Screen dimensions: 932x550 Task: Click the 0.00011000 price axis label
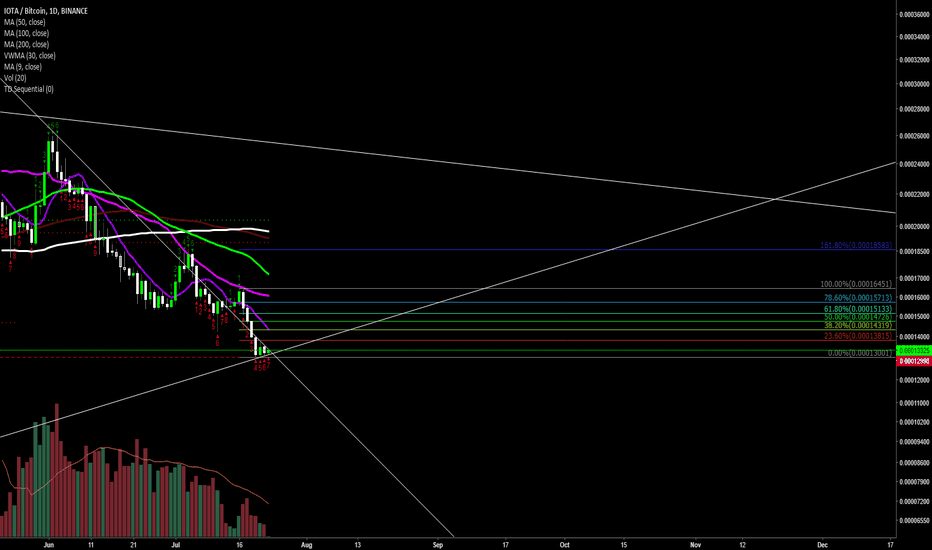pos(914,403)
